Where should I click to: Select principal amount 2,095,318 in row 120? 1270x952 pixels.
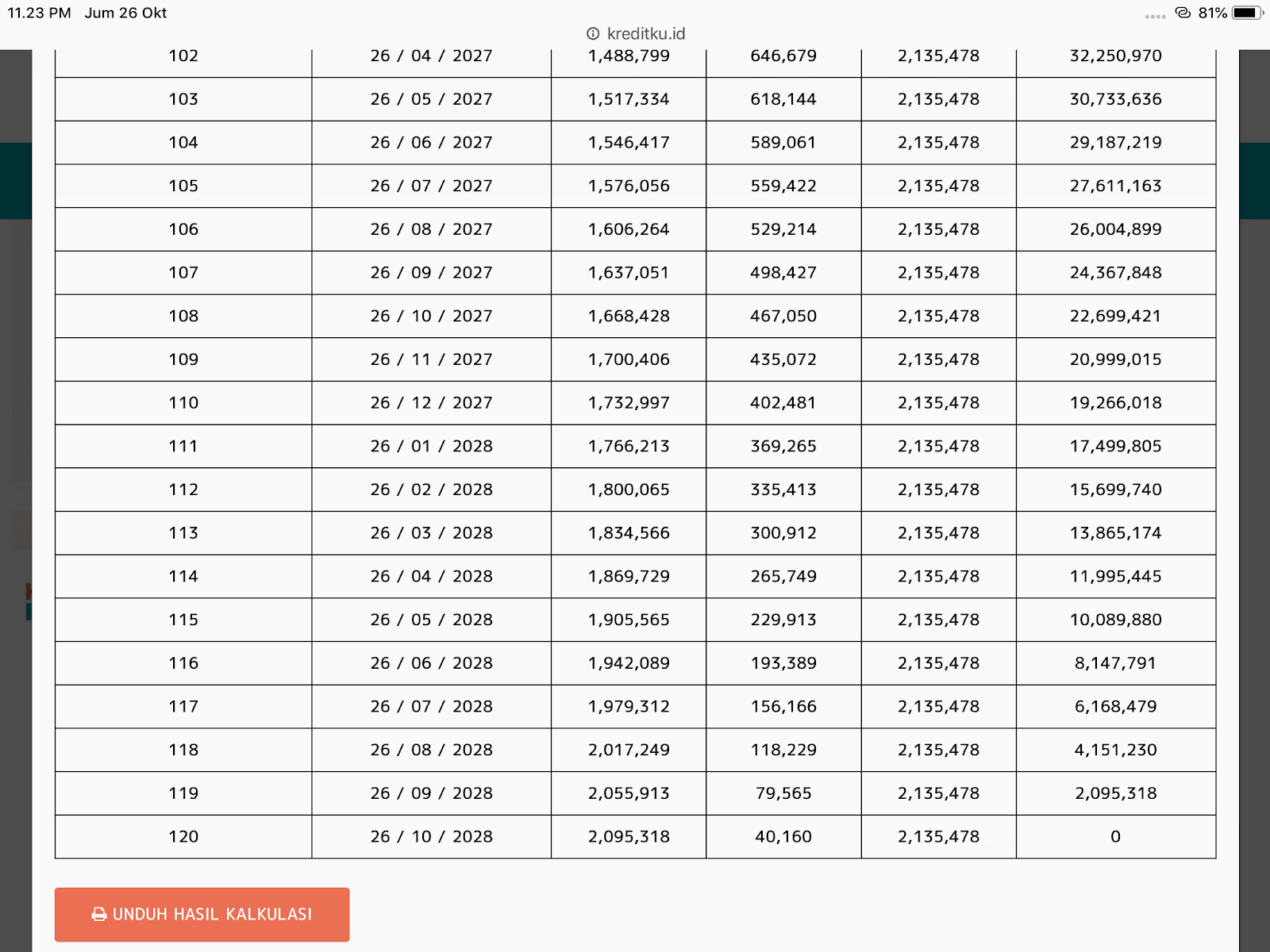tap(629, 836)
